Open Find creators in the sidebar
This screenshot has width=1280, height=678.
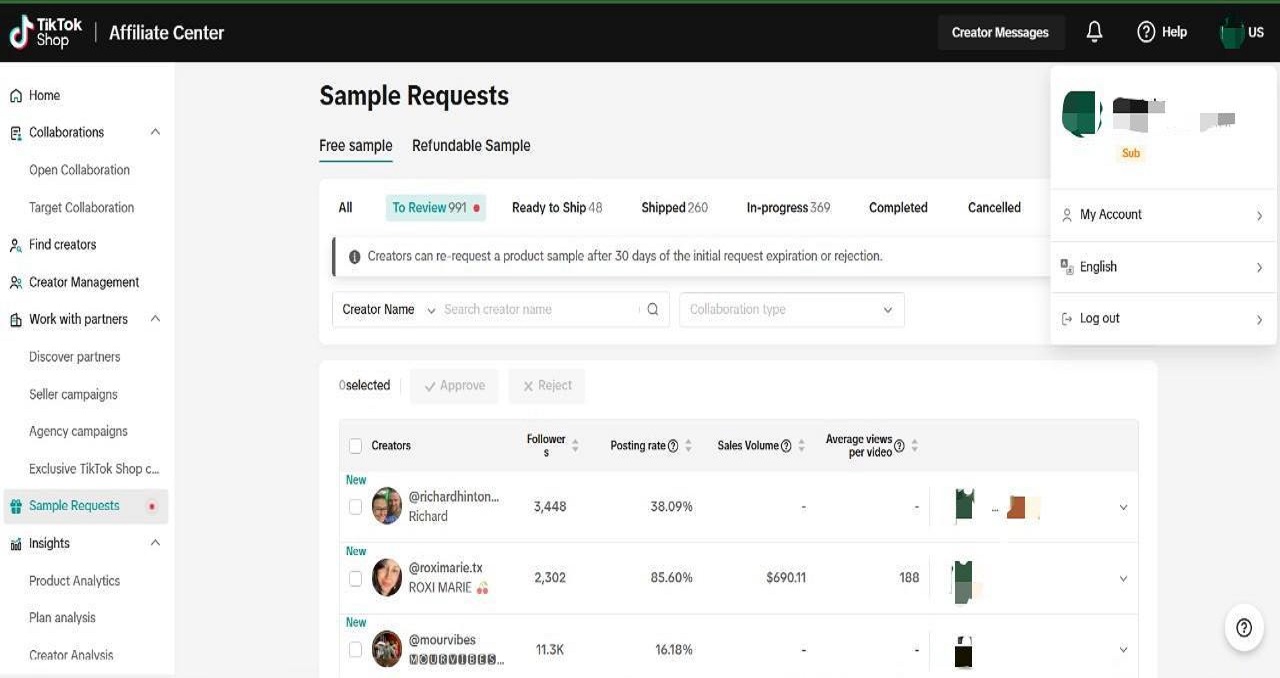pyautogui.click(x=62, y=245)
